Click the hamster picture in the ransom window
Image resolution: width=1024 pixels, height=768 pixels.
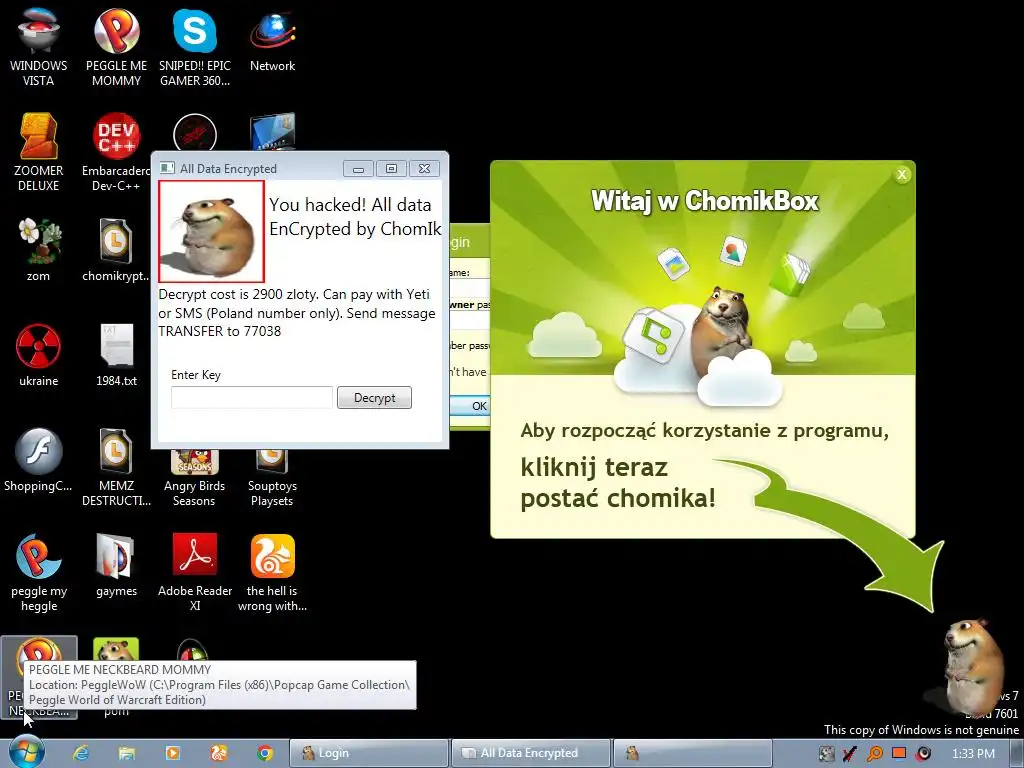pos(211,232)
